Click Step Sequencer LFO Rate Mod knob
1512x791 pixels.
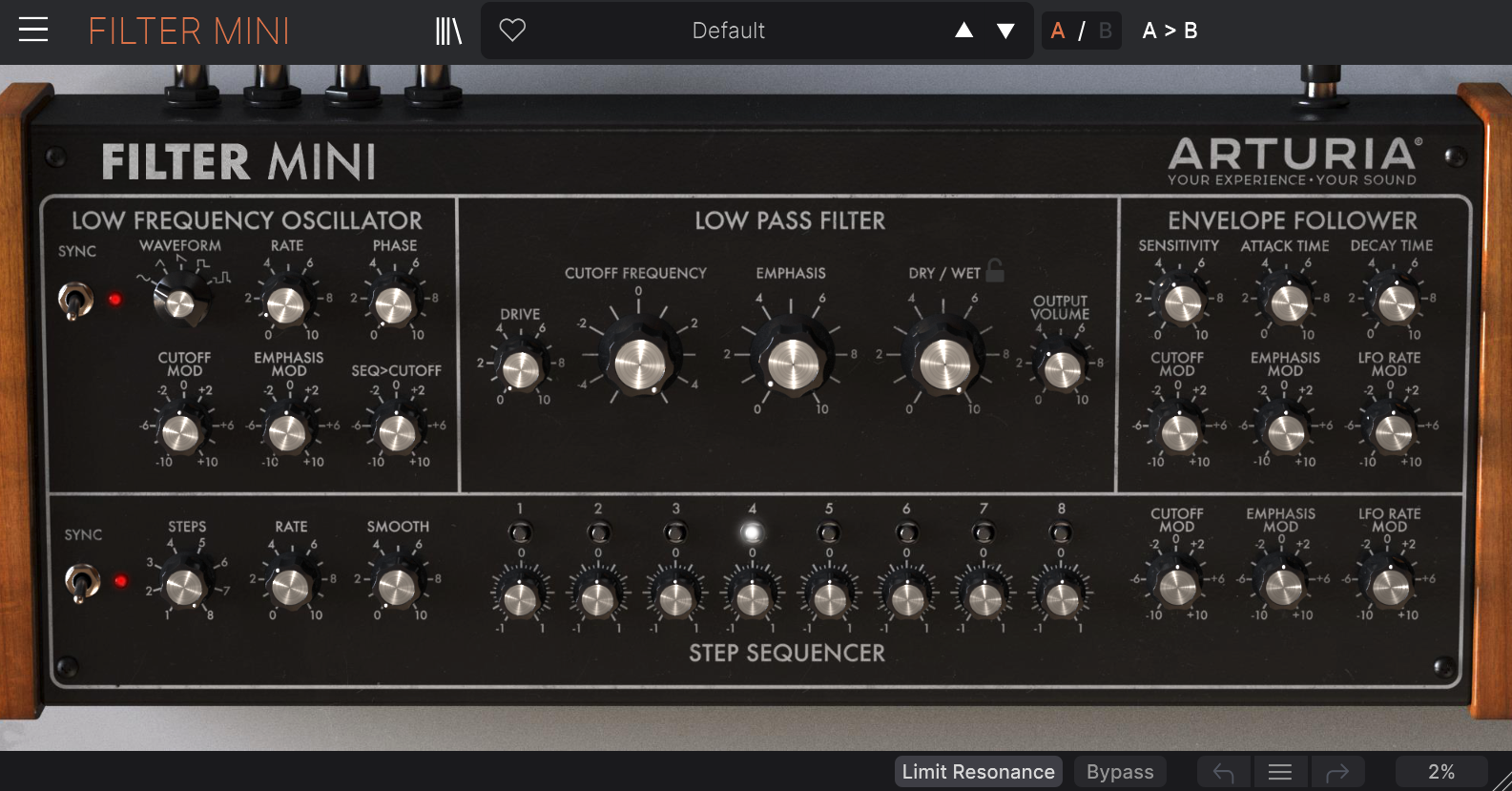point(1390,585)
